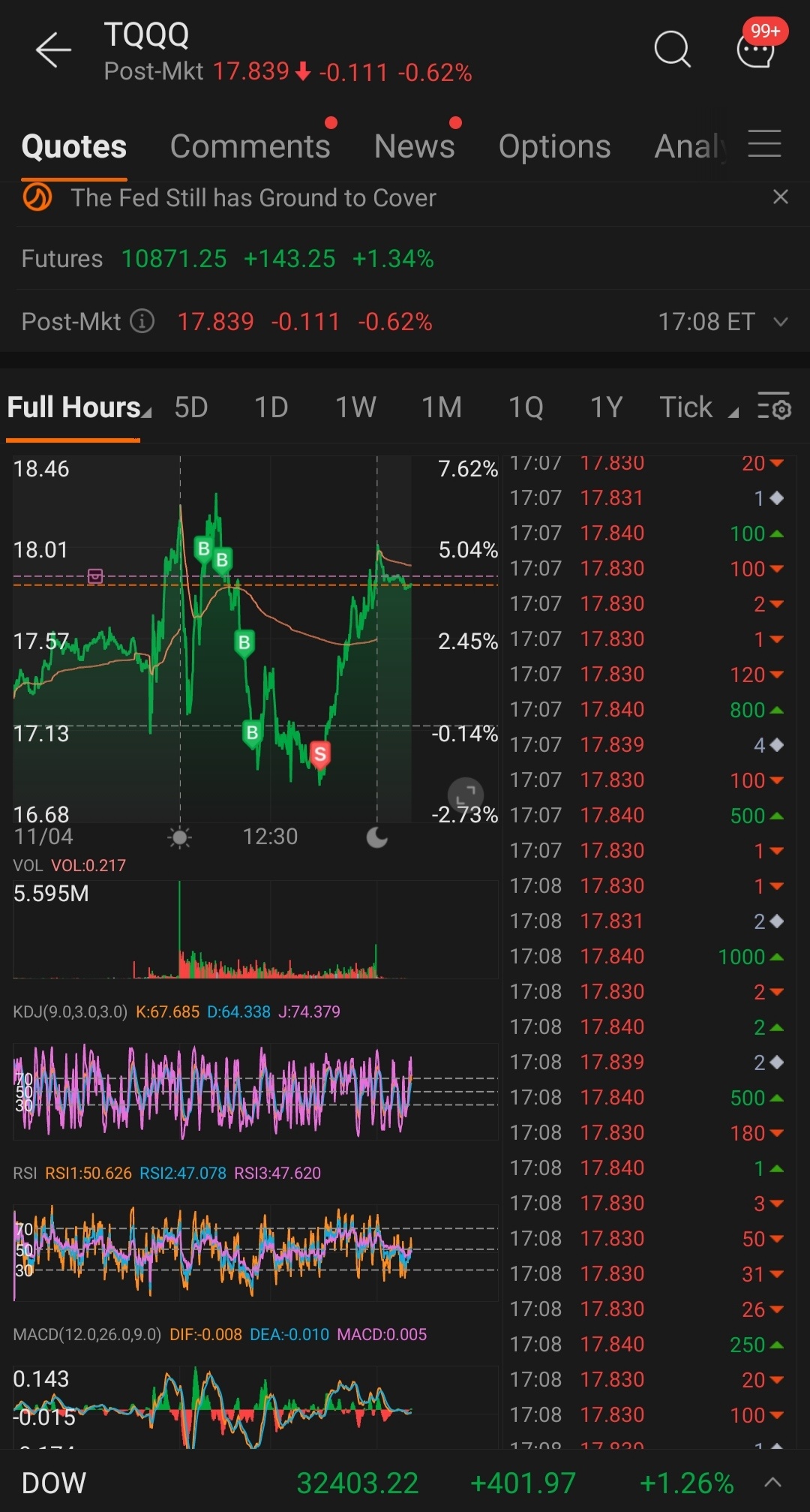Image resolution: width=810 pixels, height=1512 pixels.
Task: Go back using the arrow icon
Action: pos(53,50)
